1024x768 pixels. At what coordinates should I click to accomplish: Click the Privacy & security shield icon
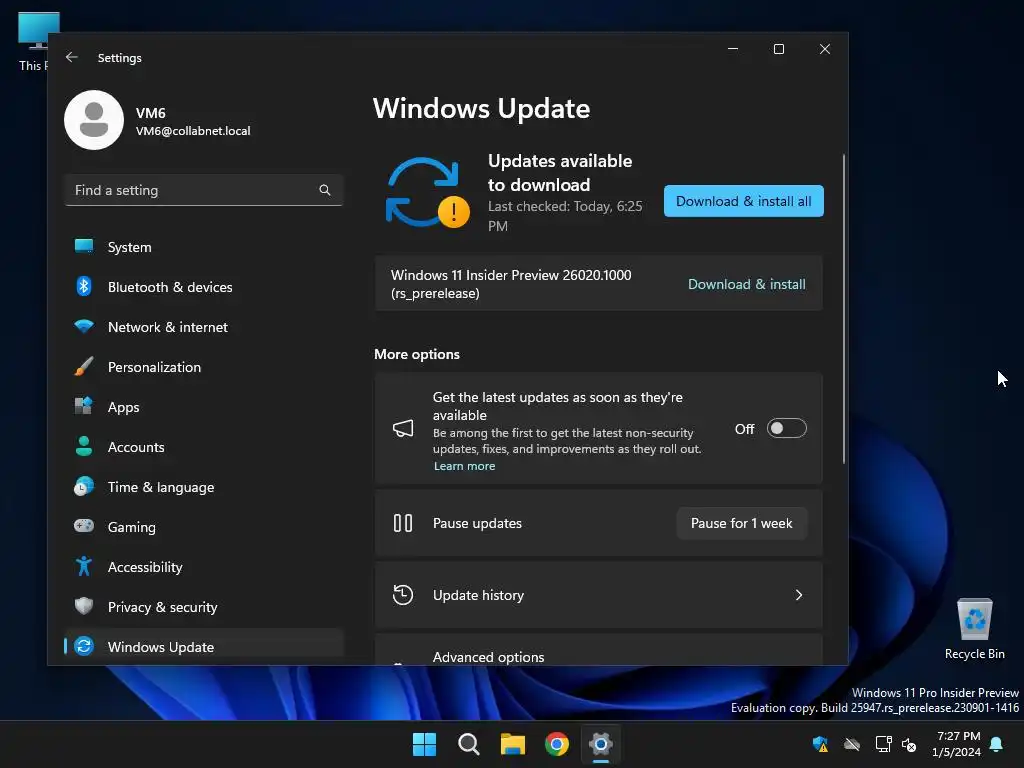(x=84, y=606)
